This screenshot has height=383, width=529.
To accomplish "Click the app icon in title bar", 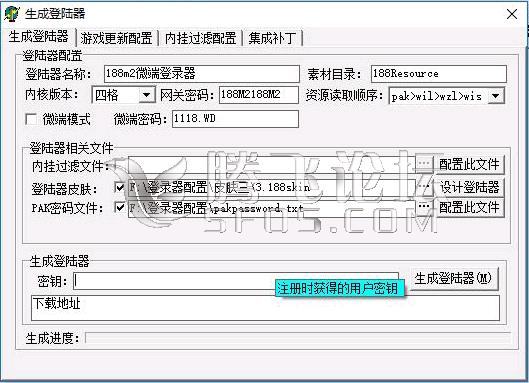I will (12, 14).
